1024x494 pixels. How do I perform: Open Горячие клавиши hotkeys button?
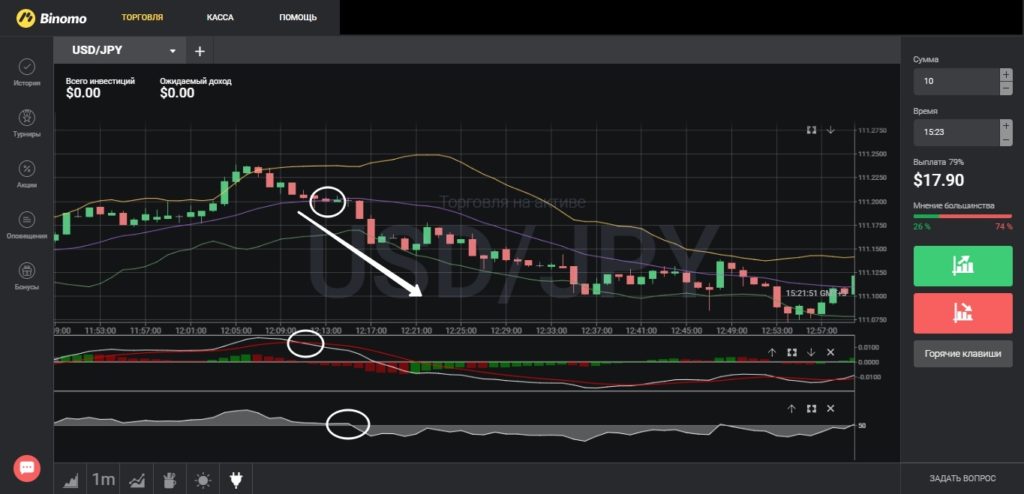pyautogui.click(x=963, y=354)
